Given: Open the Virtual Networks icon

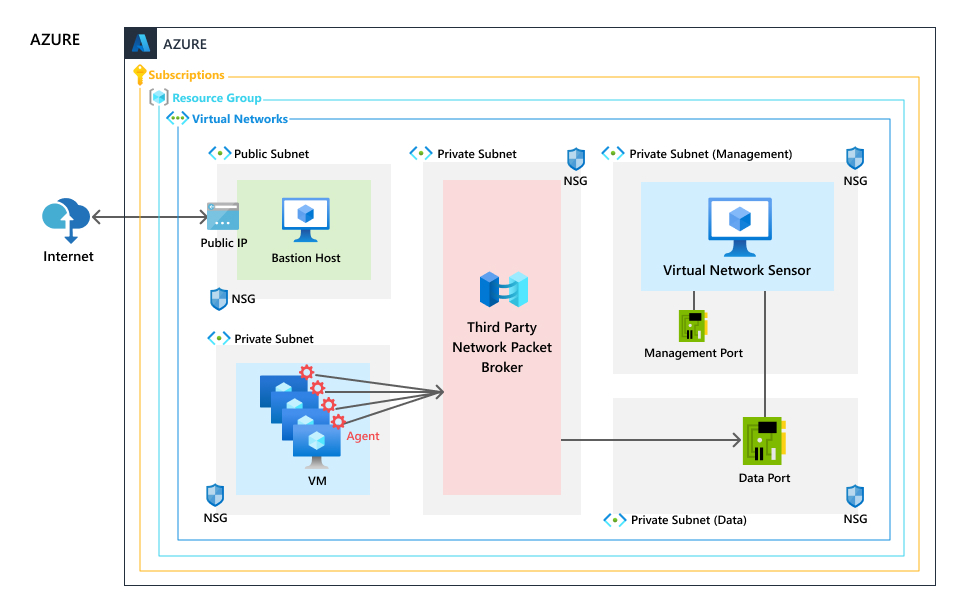Looking at the screenshot, I should tap(177, 118).
